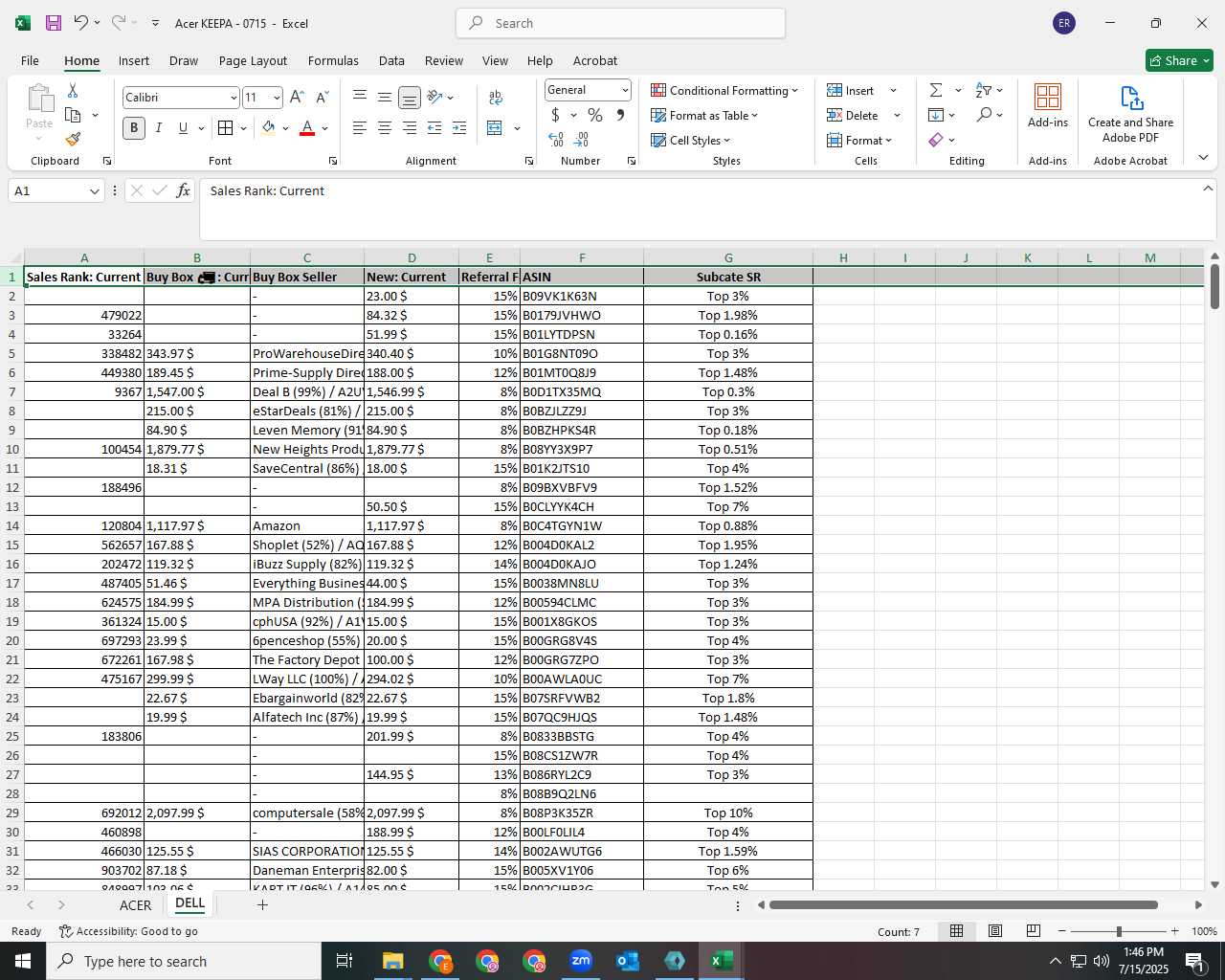The width and height of the screenshot is (1225, 980).
Task: Click Create and Share Adobe PDF
Action: (x=1130, y=114)
